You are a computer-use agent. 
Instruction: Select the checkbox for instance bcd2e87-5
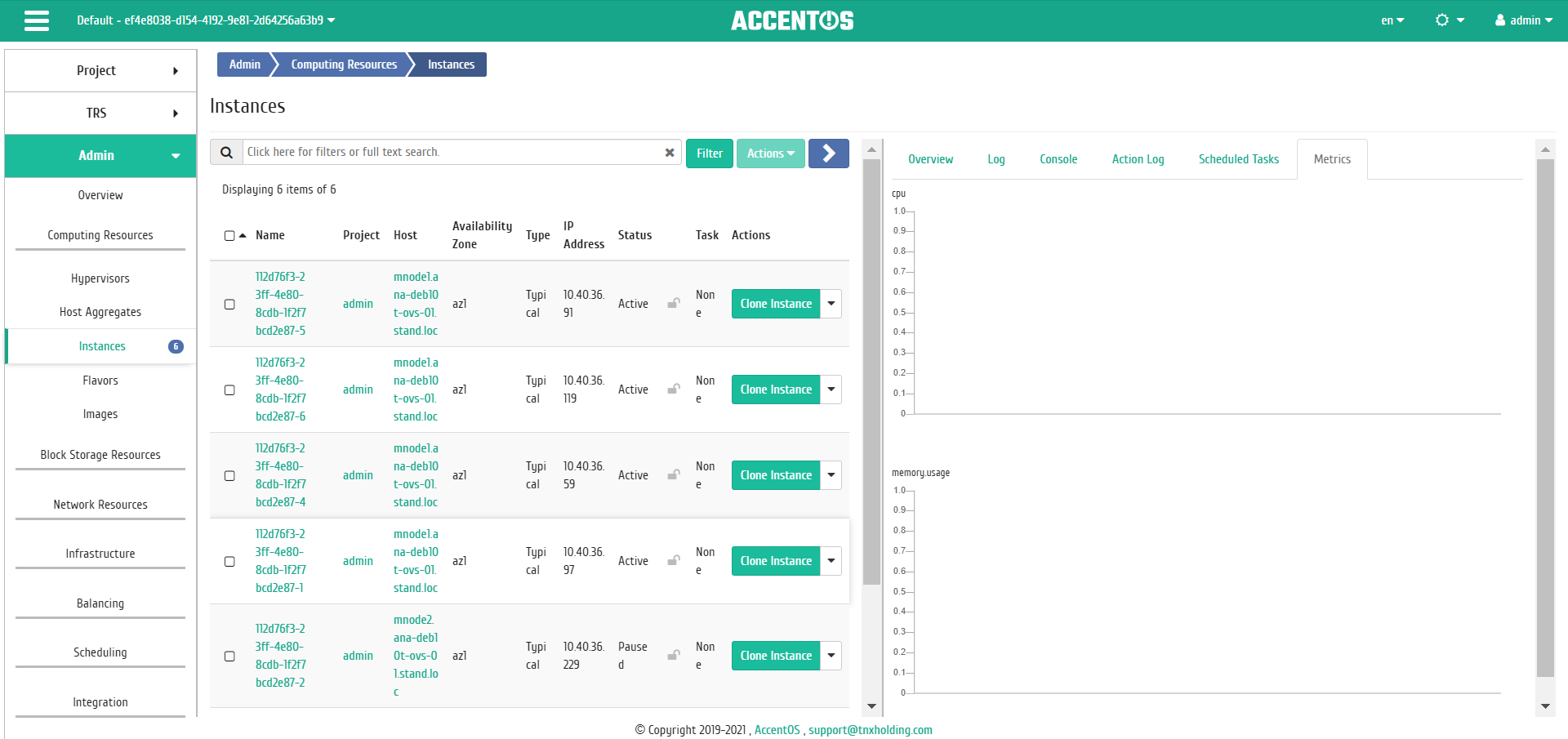click(x=229, y=305)
